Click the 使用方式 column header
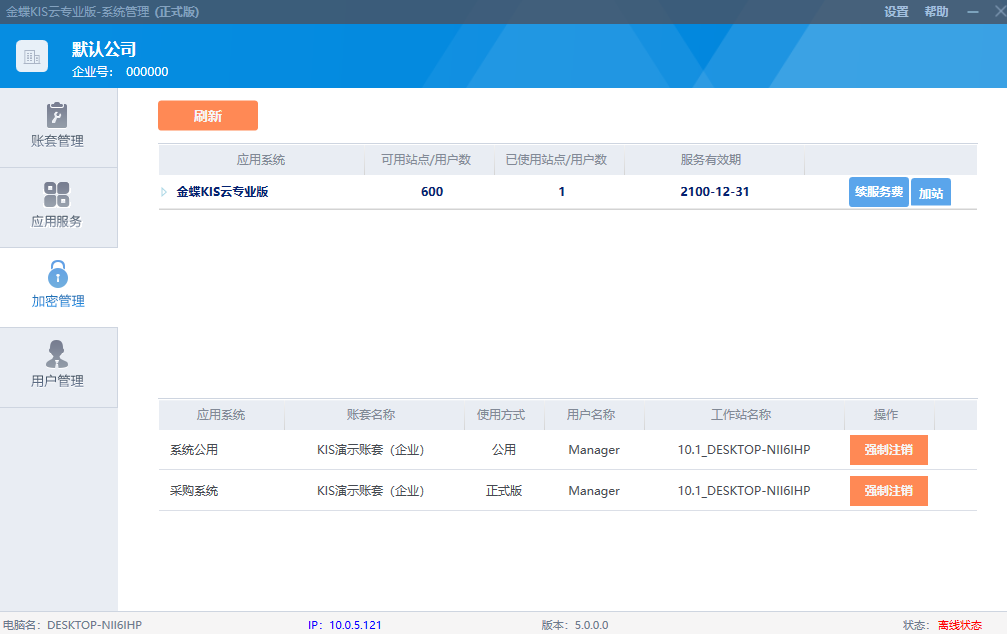 [x=501, y=415]
